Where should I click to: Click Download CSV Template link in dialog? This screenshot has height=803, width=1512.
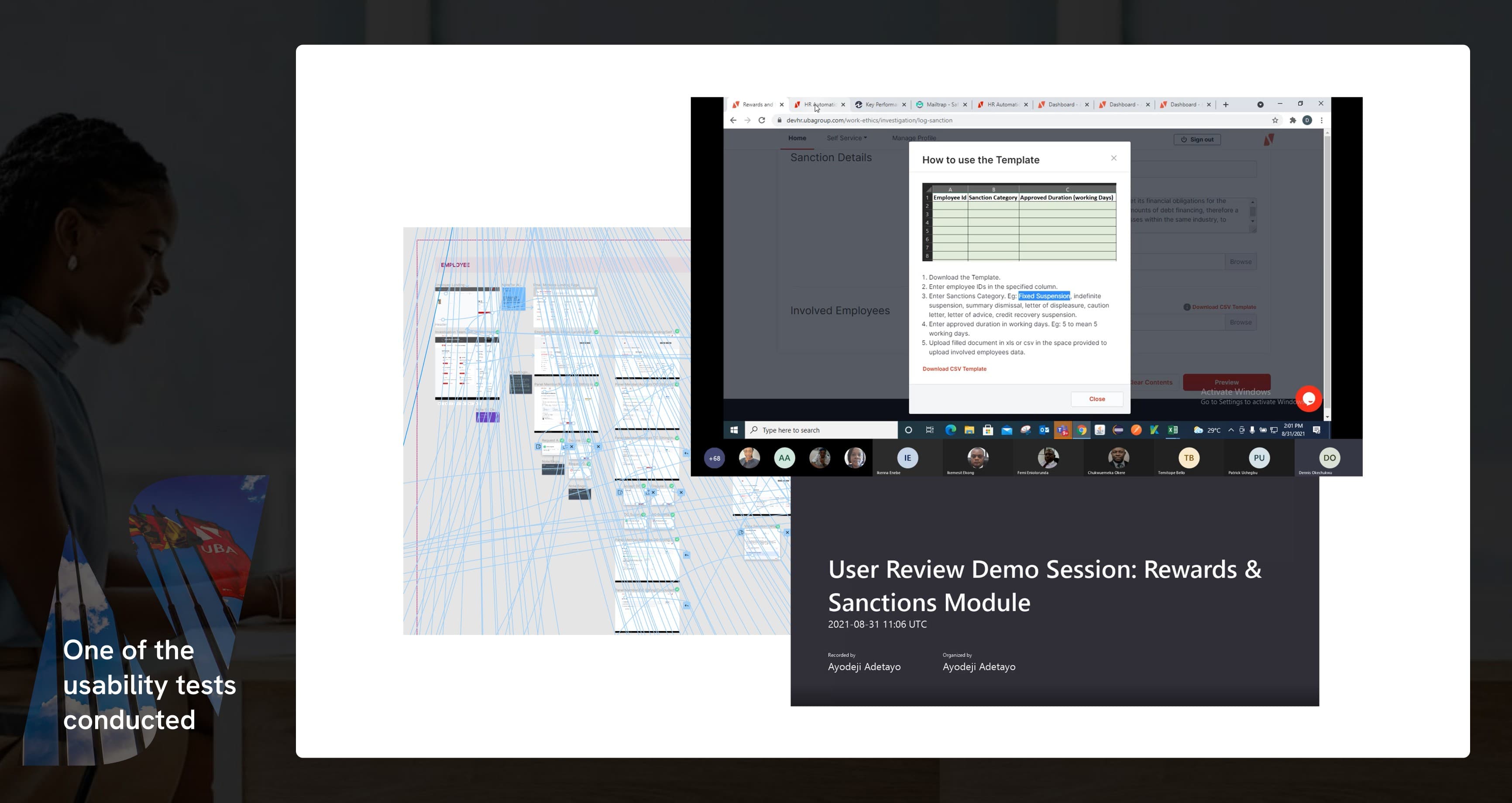955,369
